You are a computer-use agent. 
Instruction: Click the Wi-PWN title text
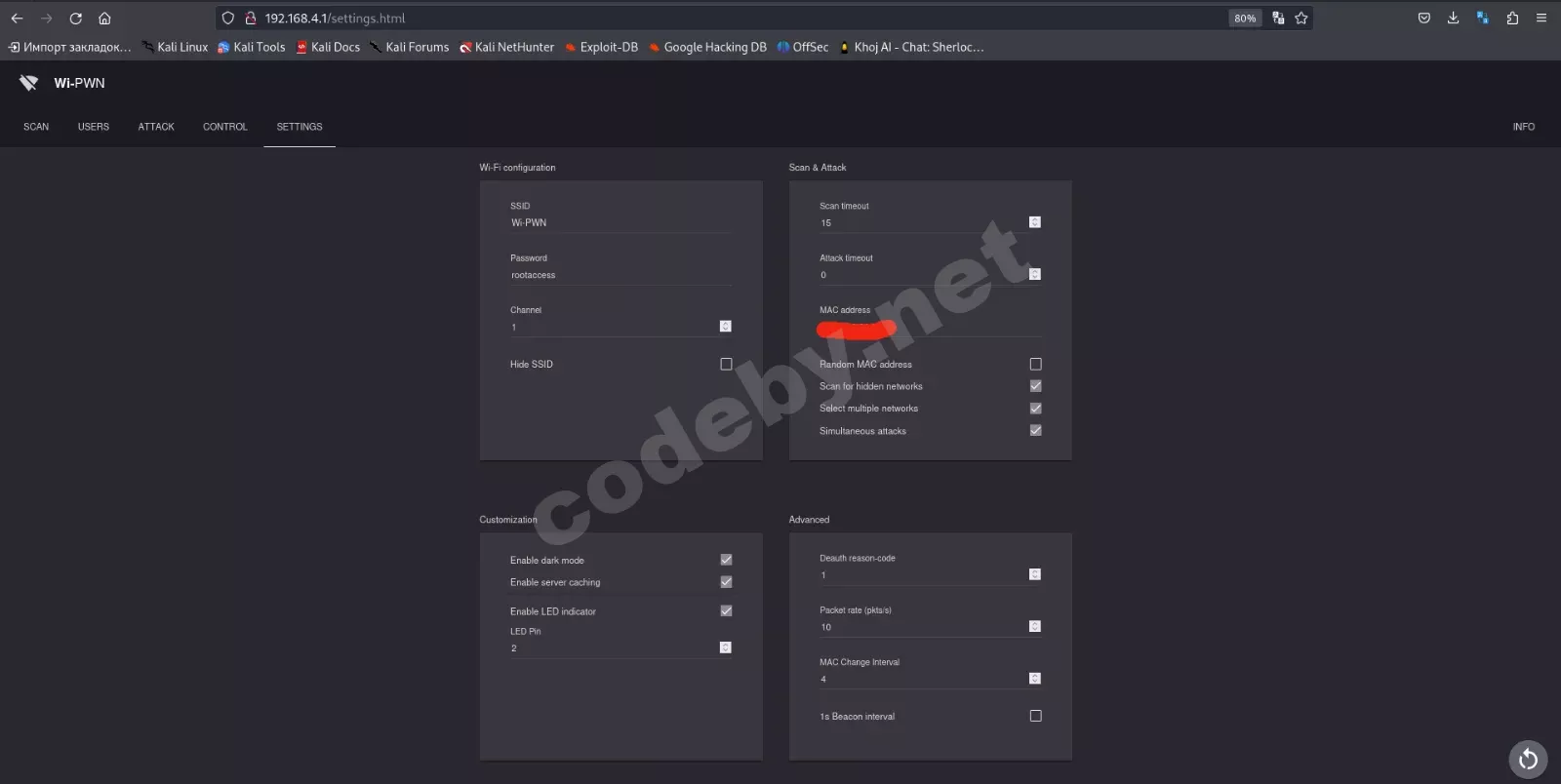79,83
